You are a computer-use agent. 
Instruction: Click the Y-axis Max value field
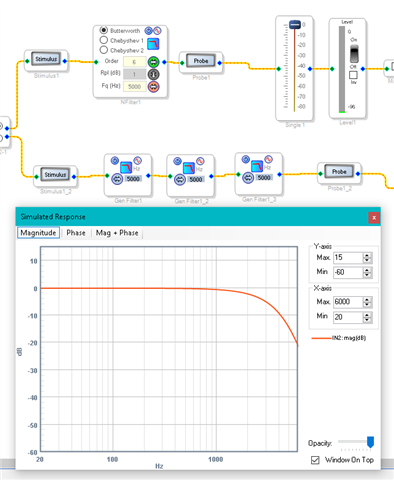(x=348, y=258)
